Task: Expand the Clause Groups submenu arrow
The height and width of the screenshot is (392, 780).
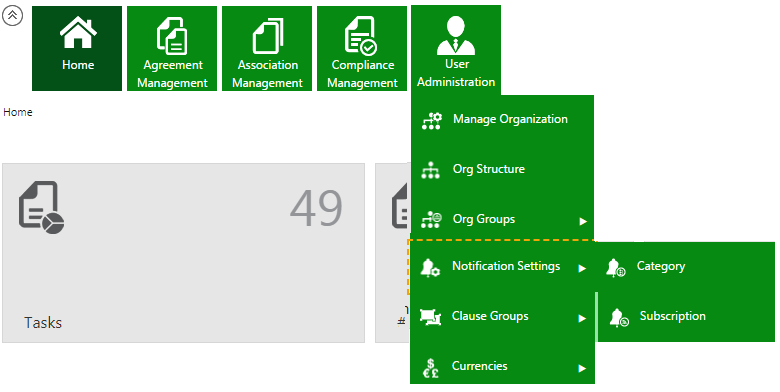Action: pyautogui.click(x=582, y=318)
